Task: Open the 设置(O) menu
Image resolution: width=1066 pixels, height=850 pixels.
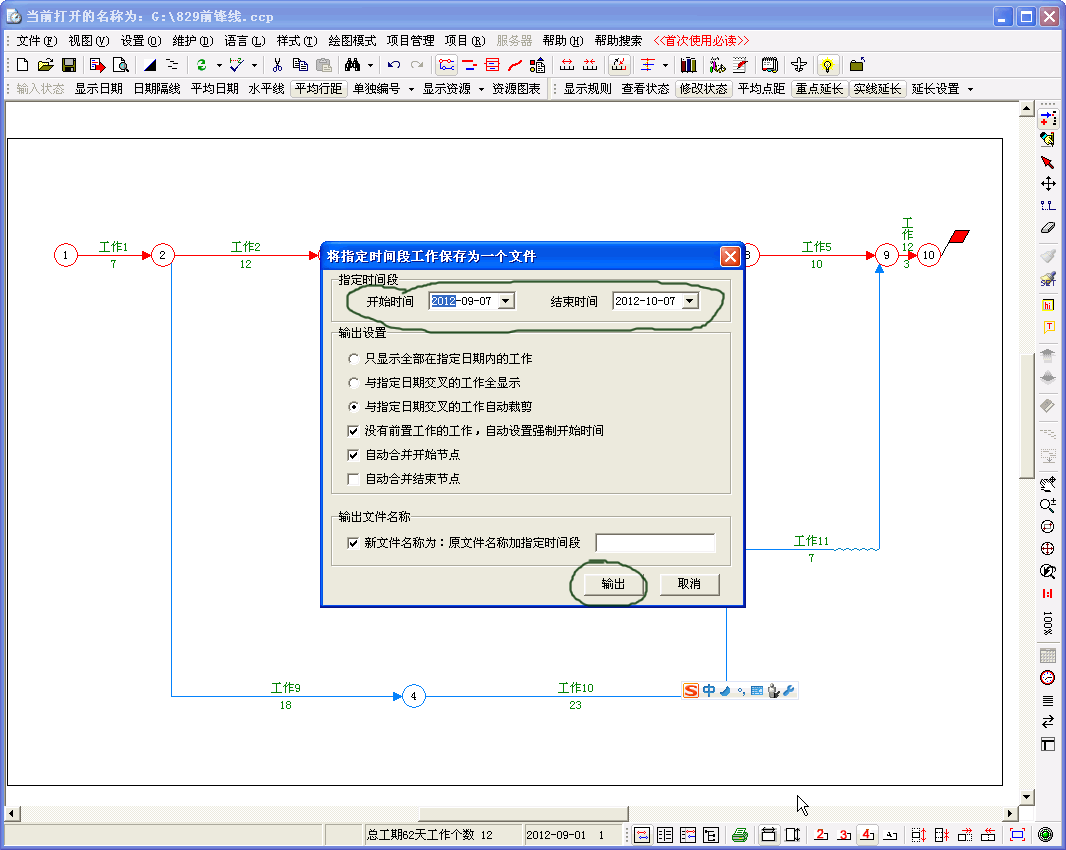Action: [x=141, y=41]
